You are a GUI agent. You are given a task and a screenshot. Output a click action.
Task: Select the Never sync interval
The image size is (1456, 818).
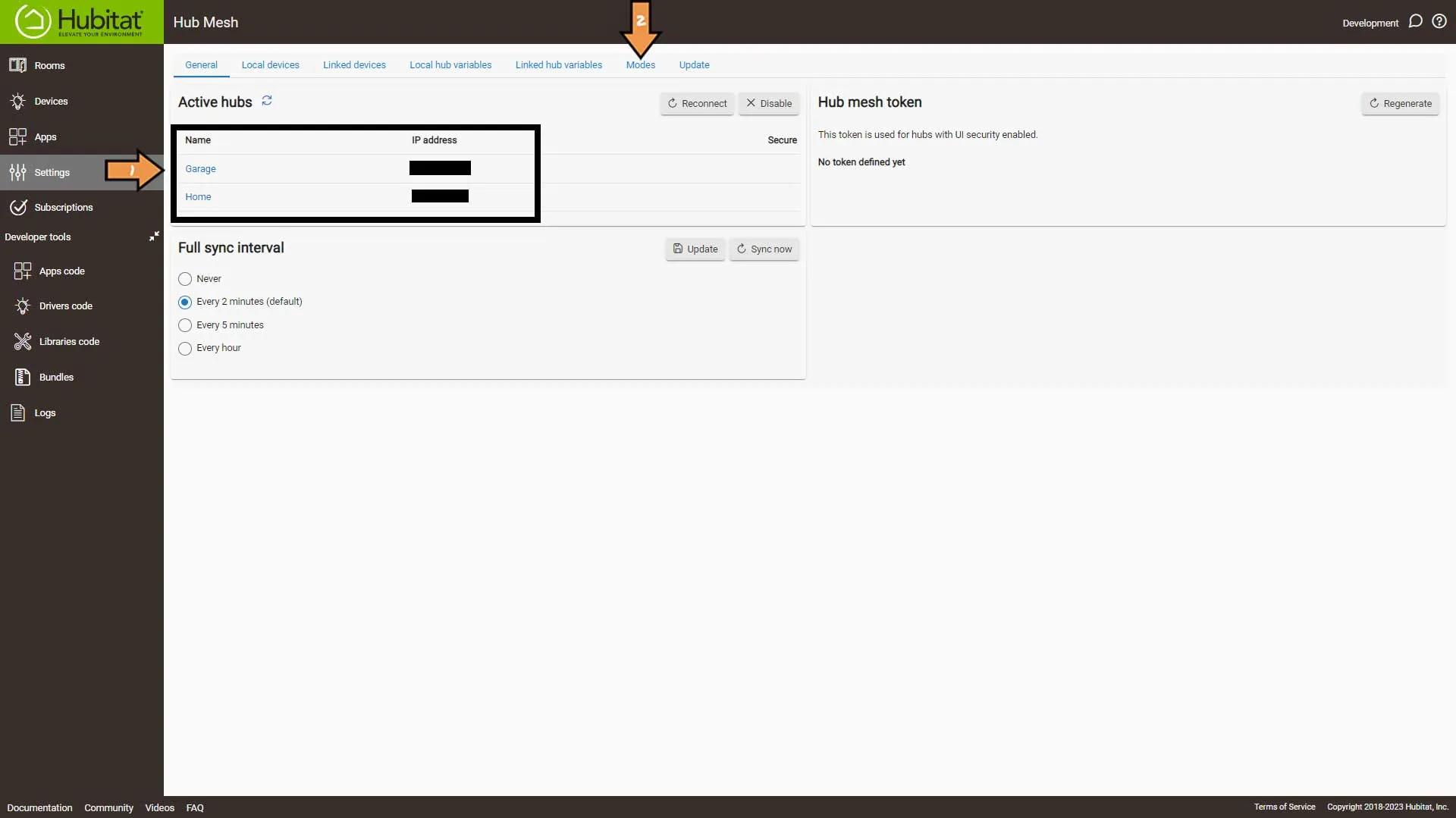[185, 279]
